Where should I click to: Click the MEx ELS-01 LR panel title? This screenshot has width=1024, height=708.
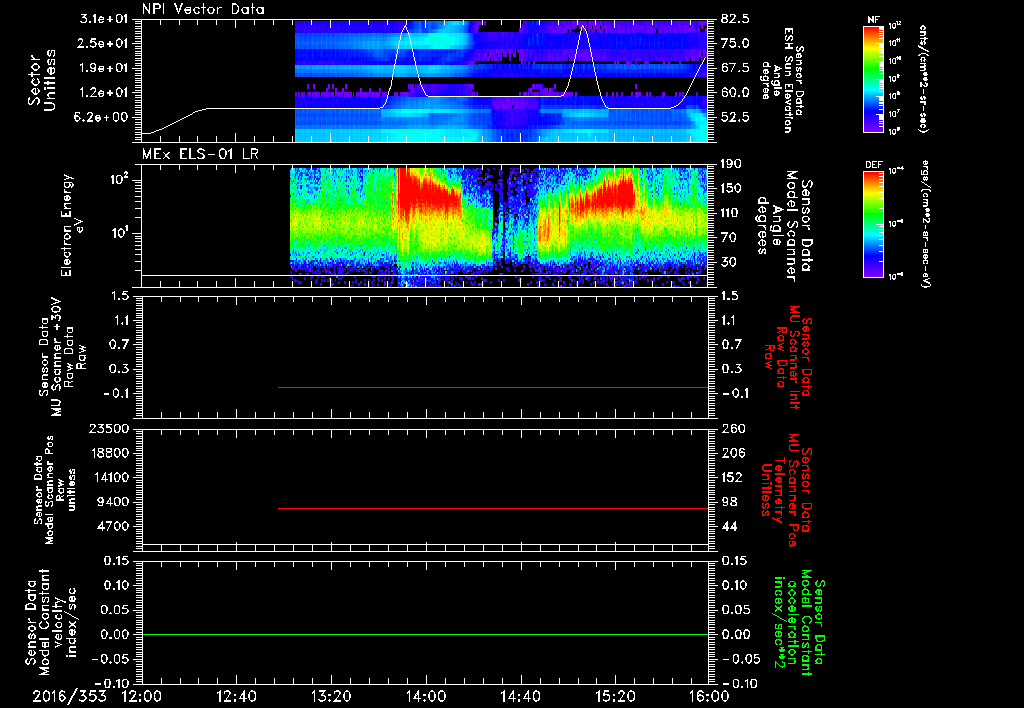click(x=202, y=155)
